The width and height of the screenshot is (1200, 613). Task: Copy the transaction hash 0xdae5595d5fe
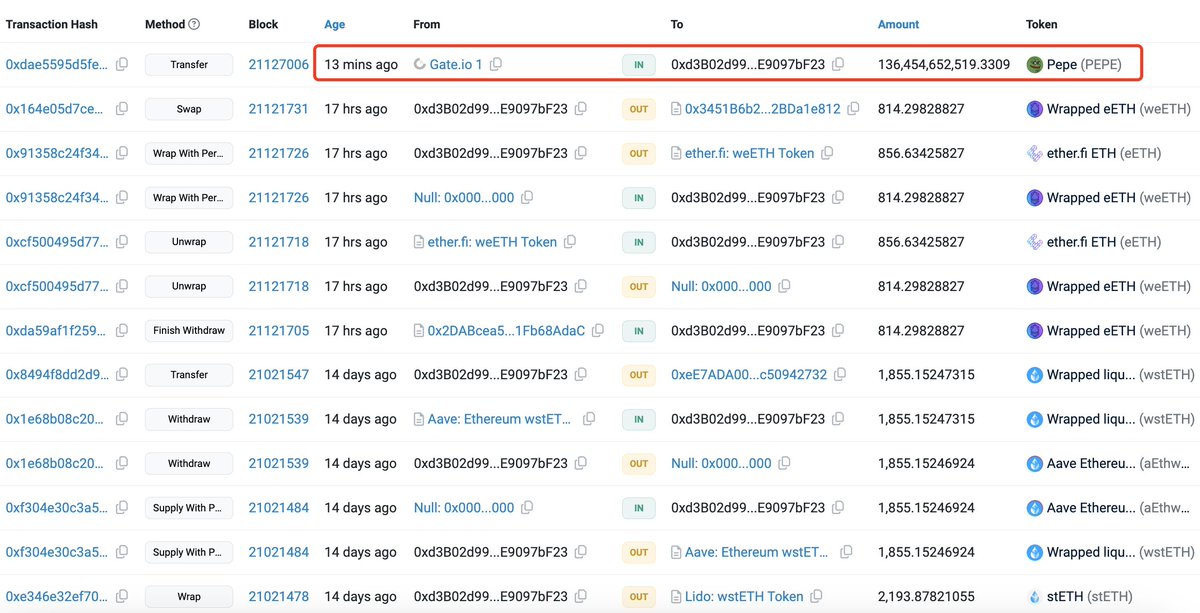pyautogui.click(x=120, y=64)
